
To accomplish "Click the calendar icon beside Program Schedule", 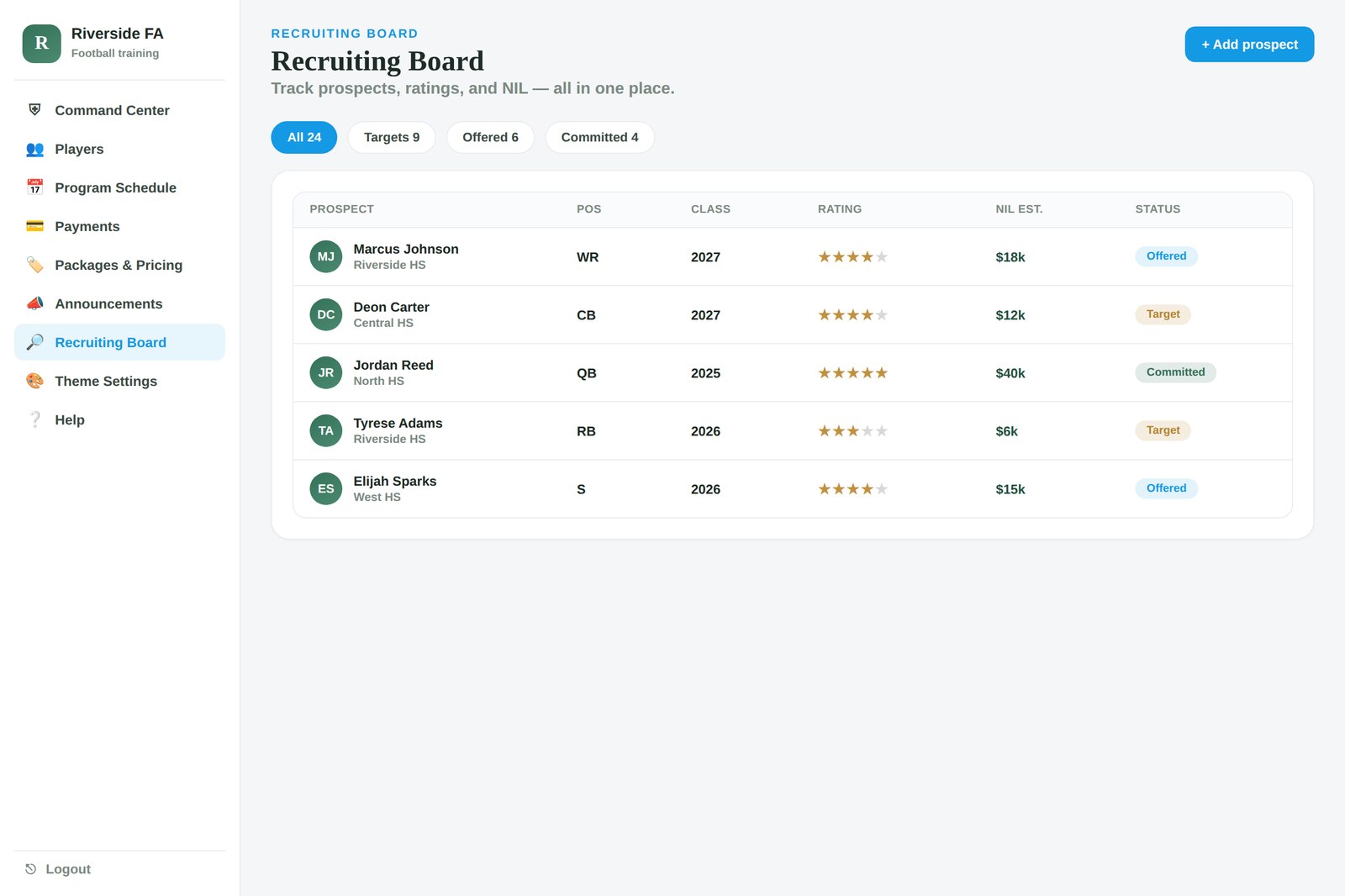I will [34, 187].
